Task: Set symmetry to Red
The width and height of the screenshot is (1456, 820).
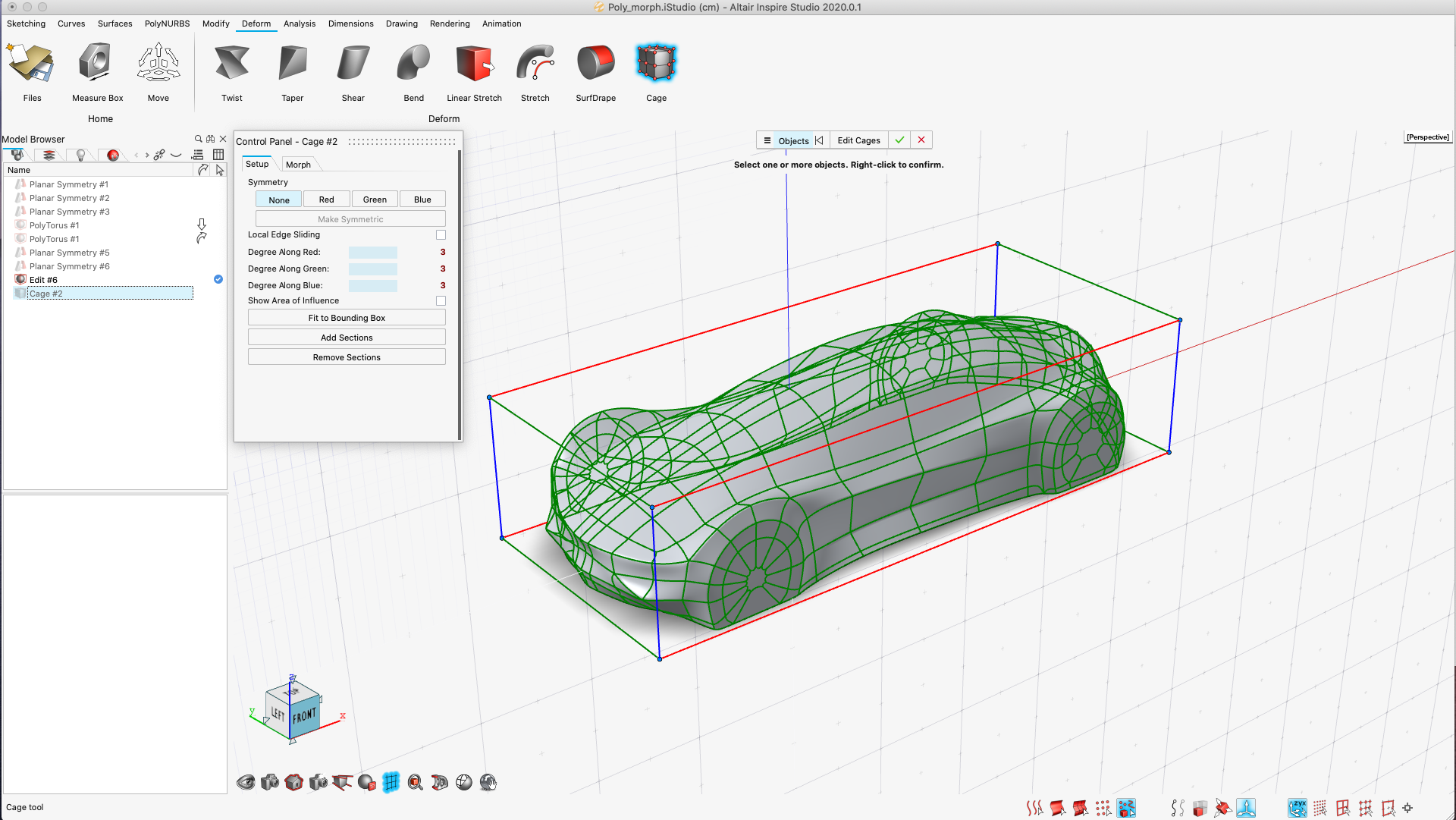Action: [327, 200]
